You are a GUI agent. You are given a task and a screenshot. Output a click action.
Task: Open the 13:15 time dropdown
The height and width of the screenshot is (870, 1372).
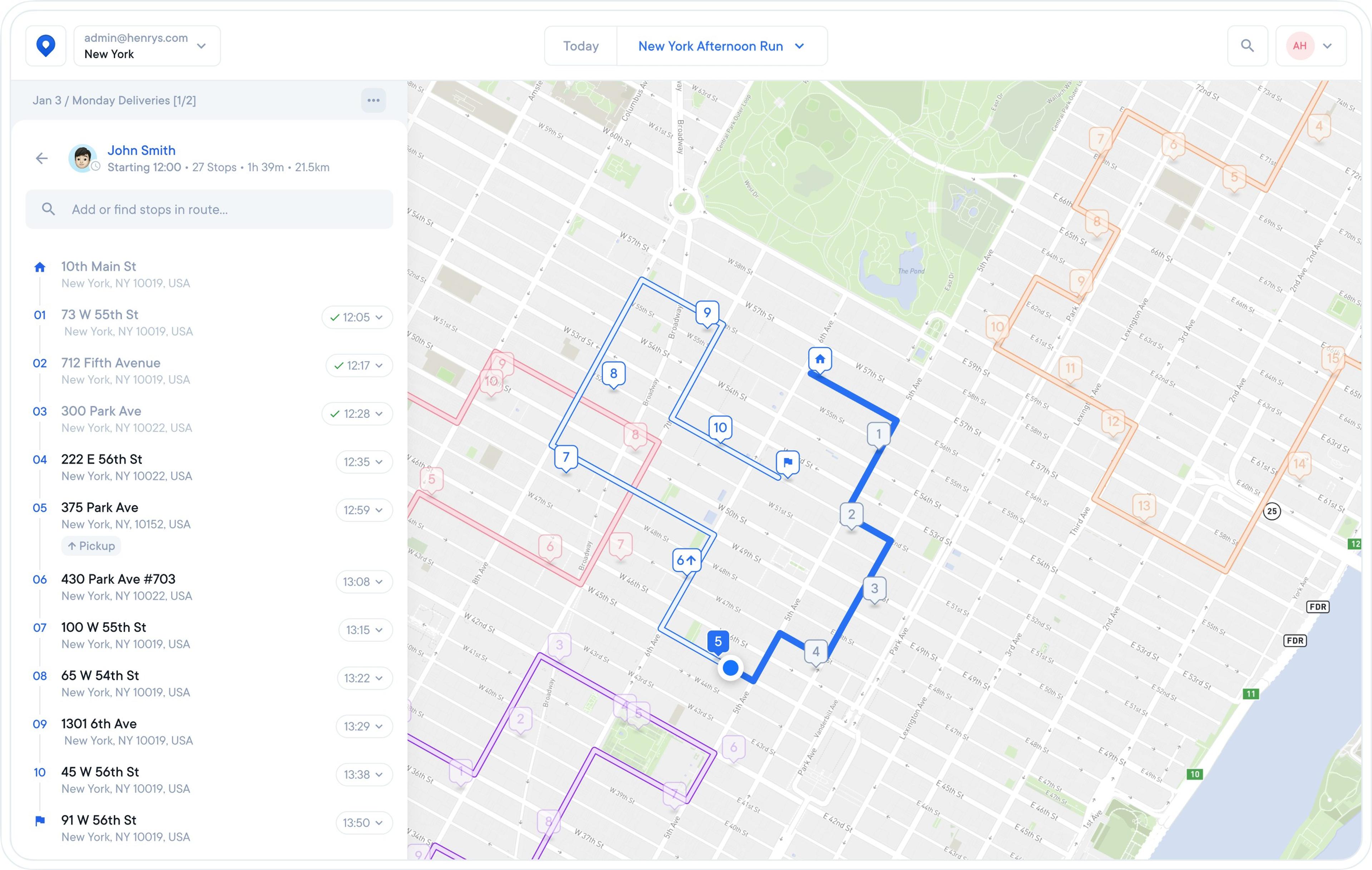click(x=366, y=630)
